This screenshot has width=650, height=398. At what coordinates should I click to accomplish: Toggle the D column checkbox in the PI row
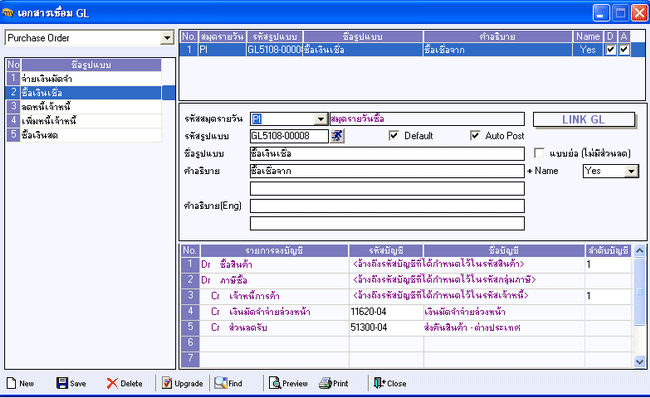coord(610,50)
